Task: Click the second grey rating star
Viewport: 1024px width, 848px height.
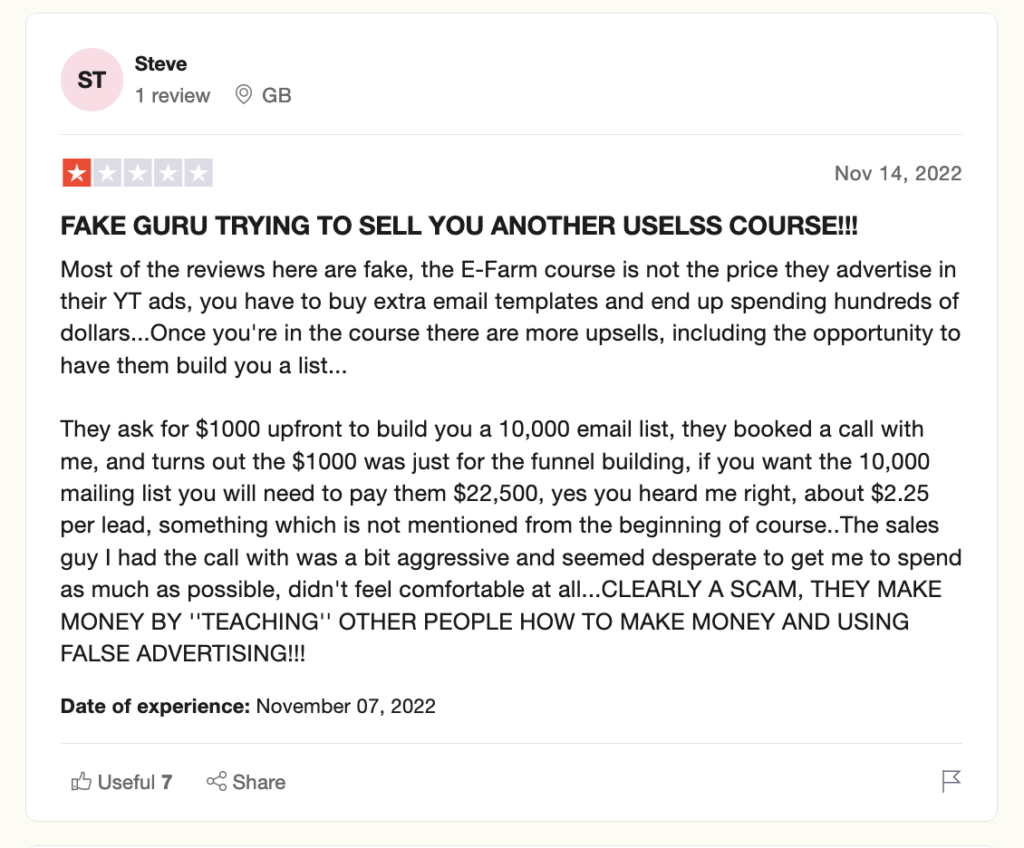Action: point(107,173)
